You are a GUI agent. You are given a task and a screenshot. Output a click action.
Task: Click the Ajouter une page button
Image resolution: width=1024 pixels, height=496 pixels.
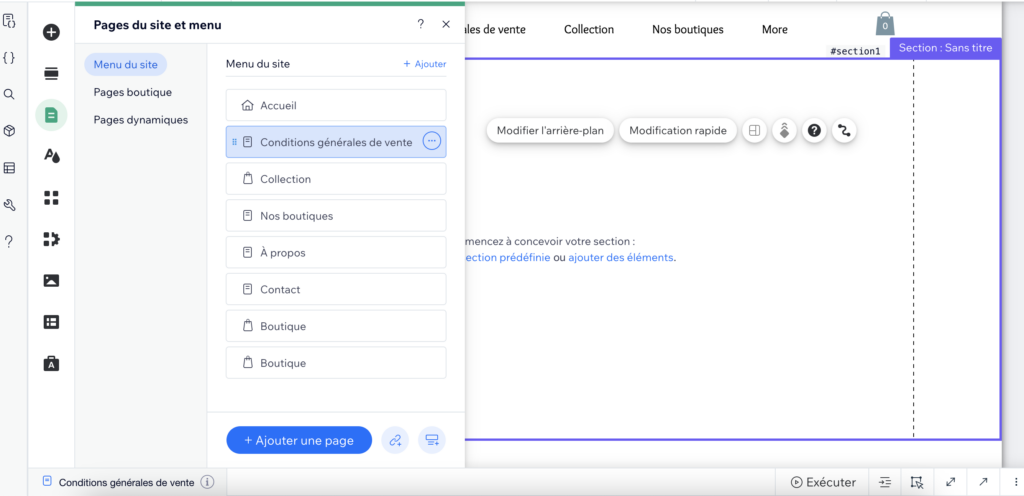pyautogui.click(x=299, y=440)
